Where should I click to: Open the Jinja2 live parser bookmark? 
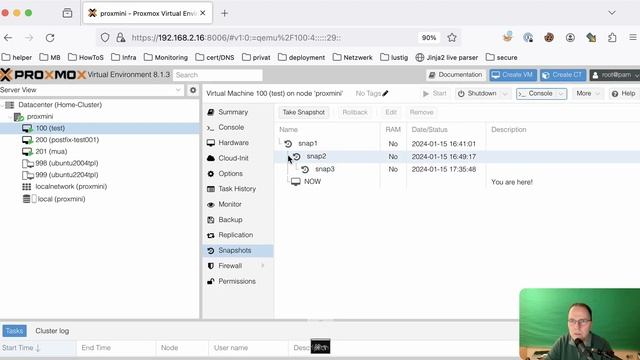pos(447,58)
